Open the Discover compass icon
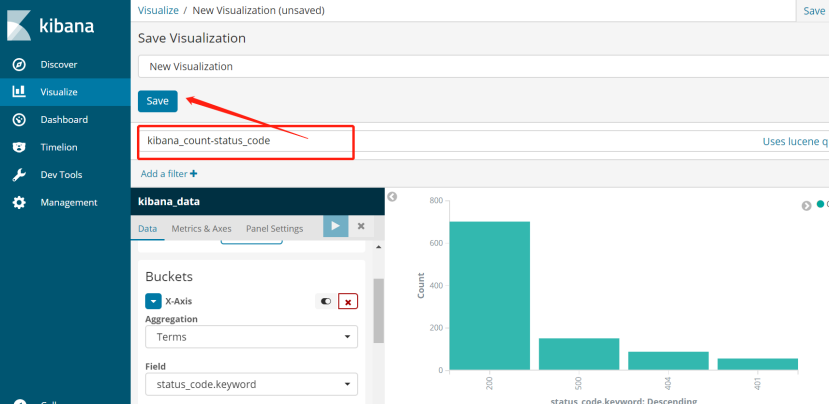Image resolution: width=830 pixels, height=405 pixels. [x=19, y=65]
